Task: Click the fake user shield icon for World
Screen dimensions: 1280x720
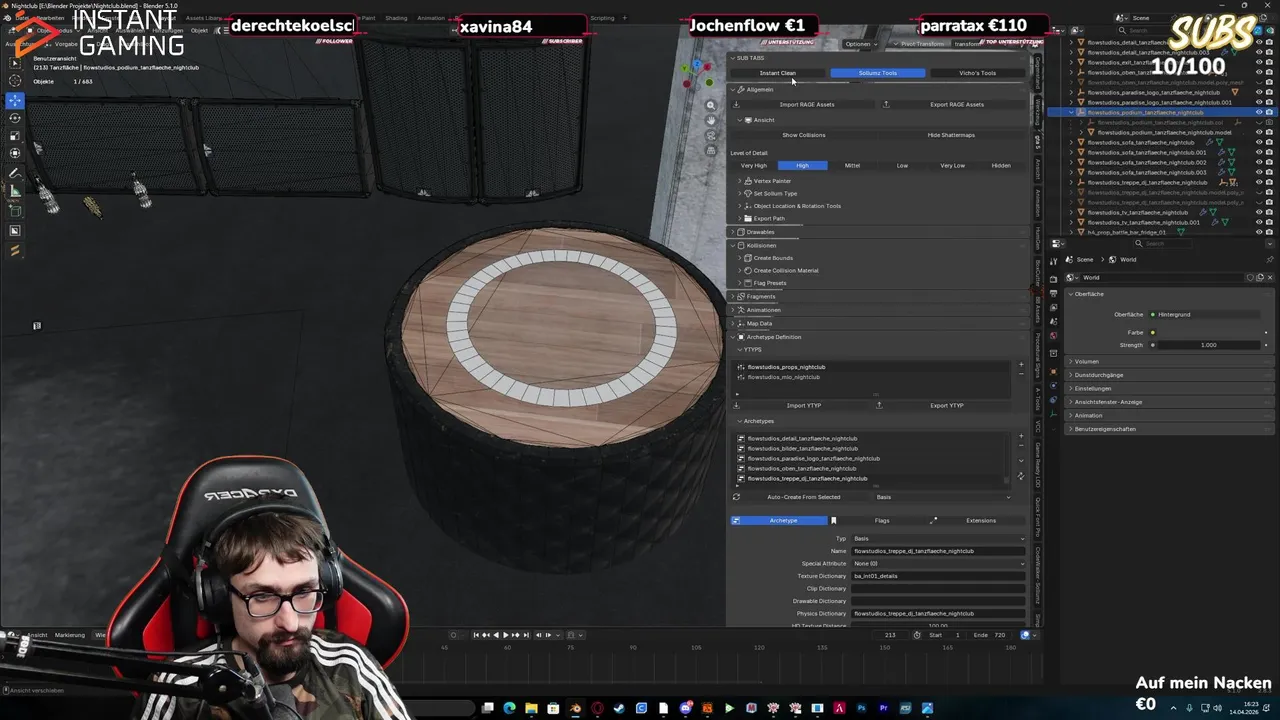Action: pos(1250,277)
